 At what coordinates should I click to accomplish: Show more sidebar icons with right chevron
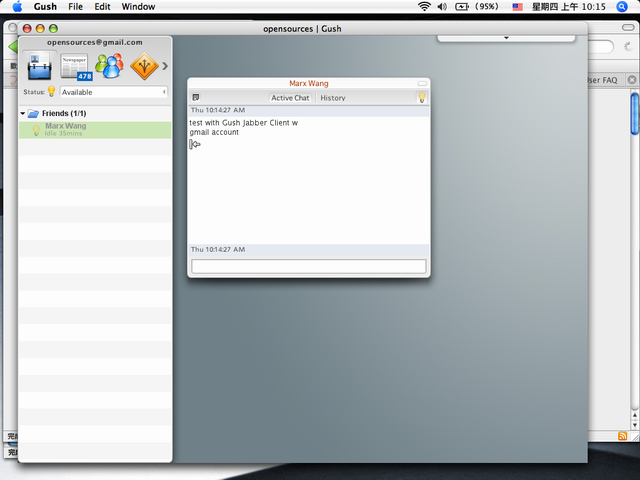point(165,66)
